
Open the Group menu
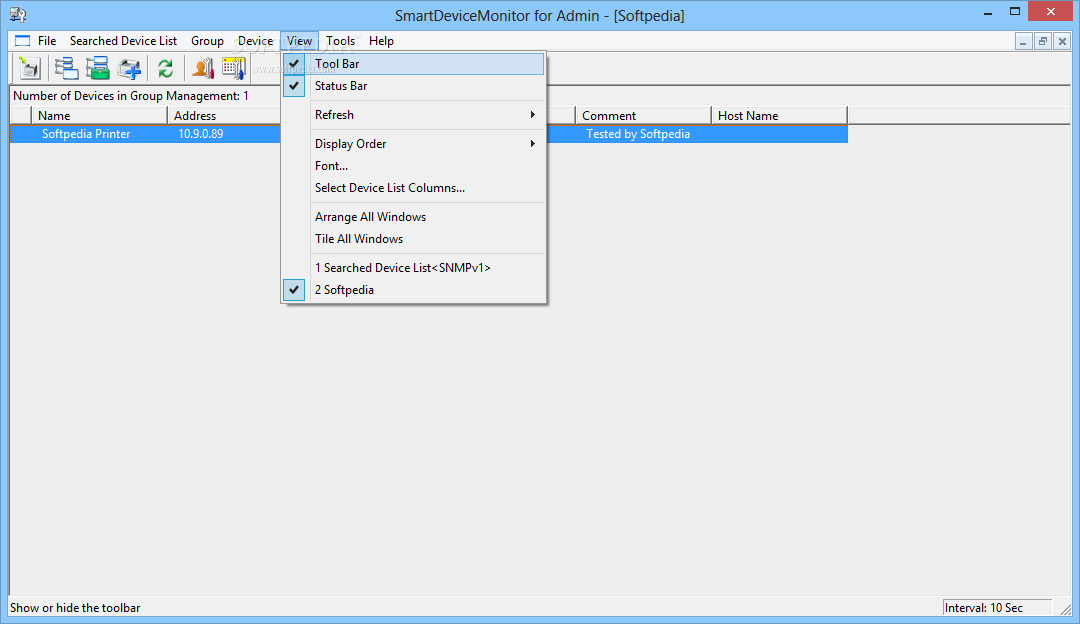[207, 41]
